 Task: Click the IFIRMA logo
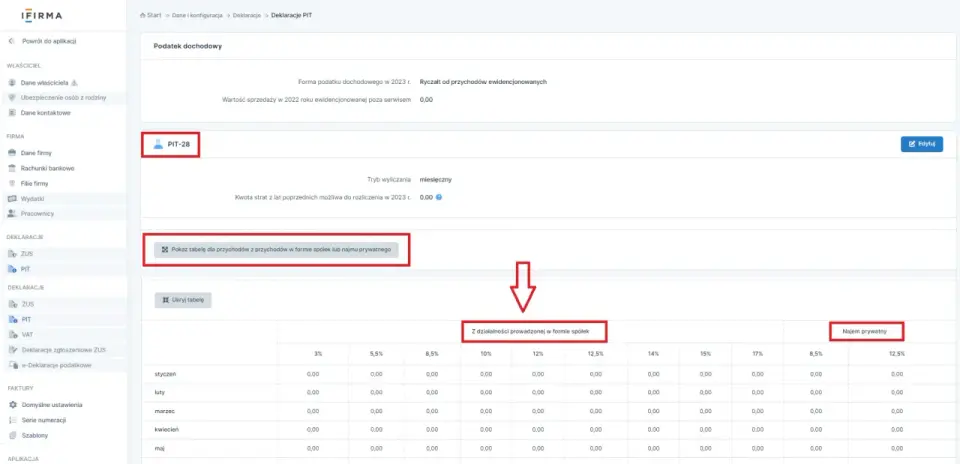pyautogui.click(x=42, y=15)
